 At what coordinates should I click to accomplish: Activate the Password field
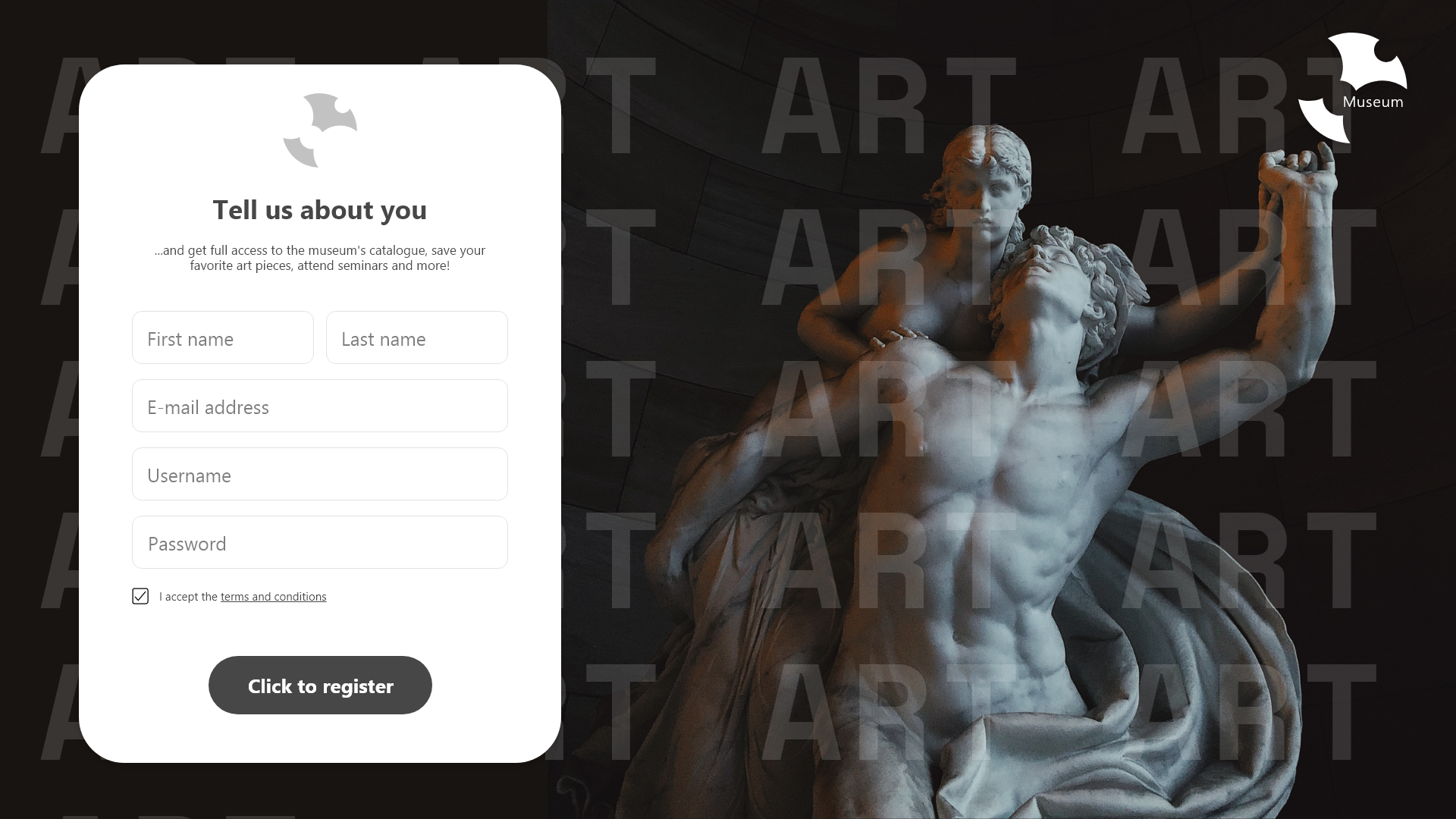tap(320, 542)
